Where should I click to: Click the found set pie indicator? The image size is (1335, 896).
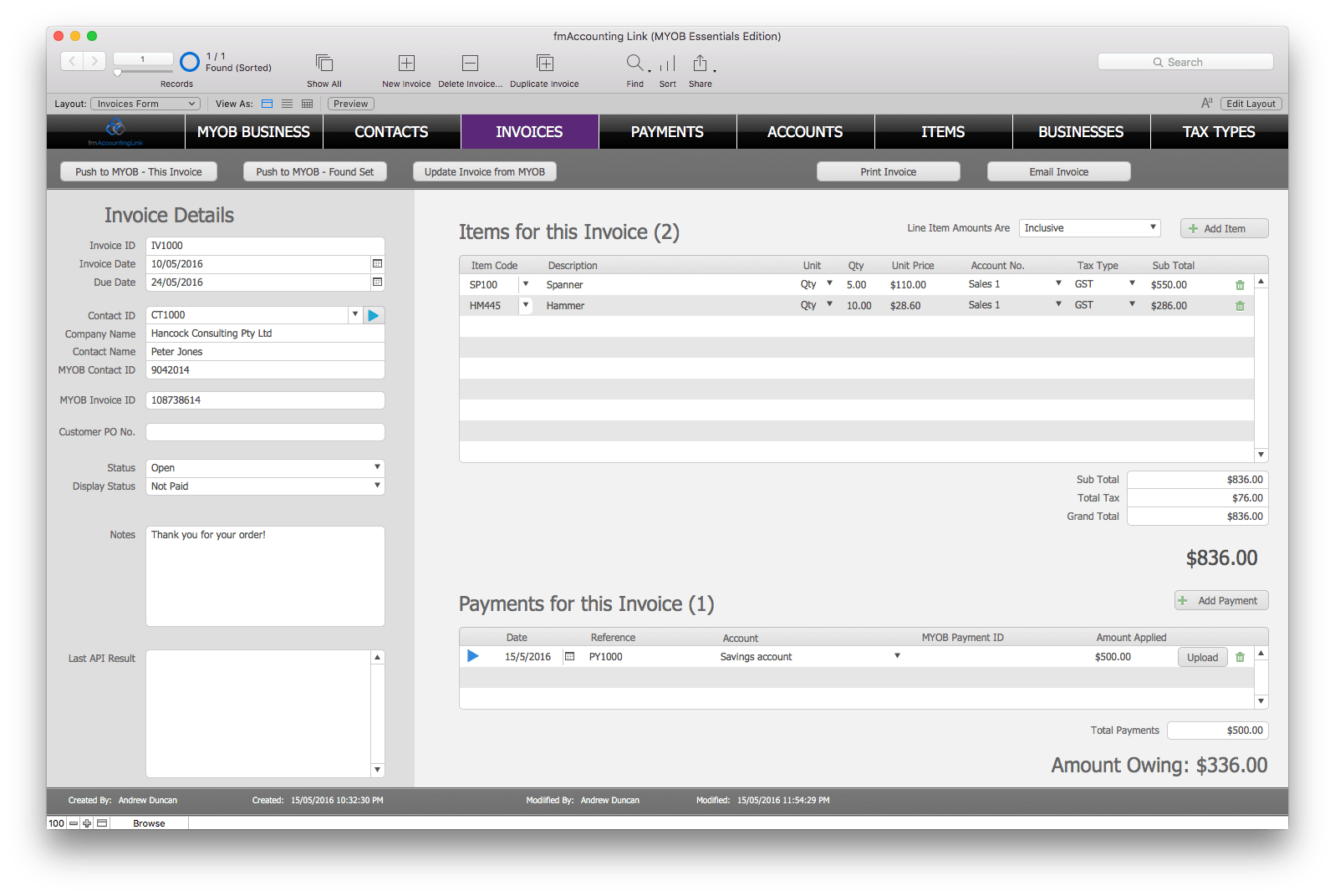click(190, 62)
